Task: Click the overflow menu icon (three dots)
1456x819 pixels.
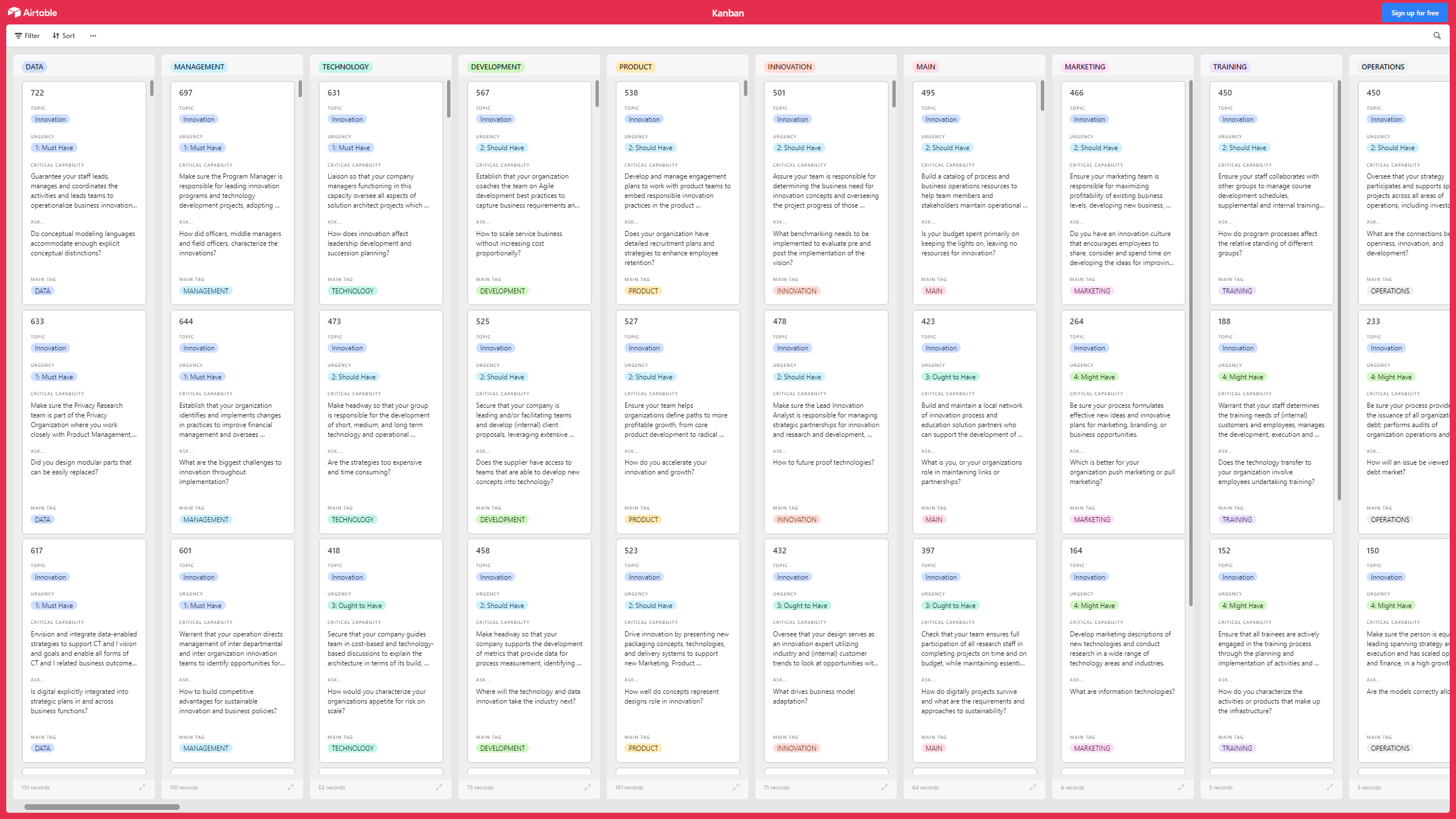Action: pos(94,36)
